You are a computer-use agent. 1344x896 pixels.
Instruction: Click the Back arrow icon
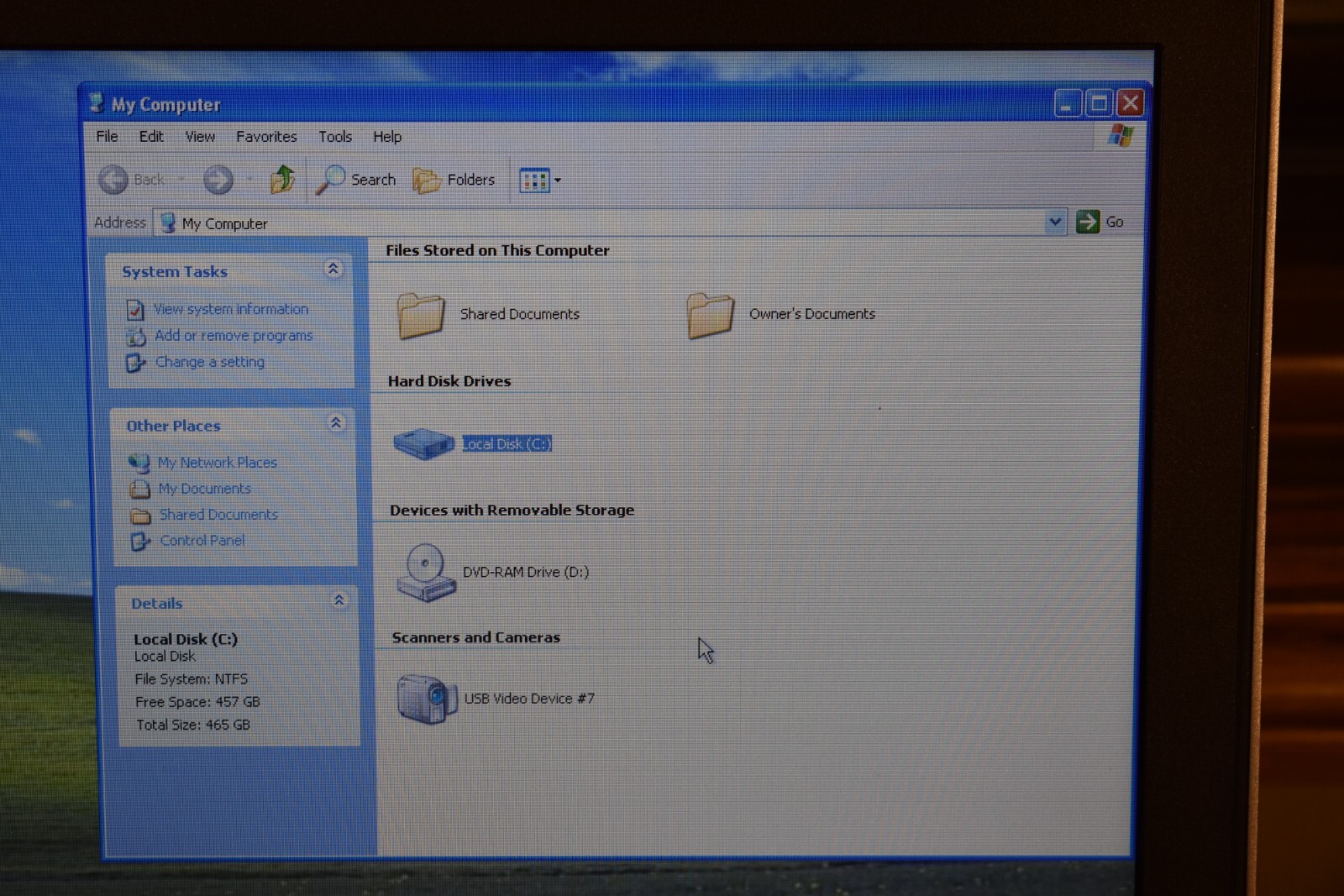click(113, 179)
